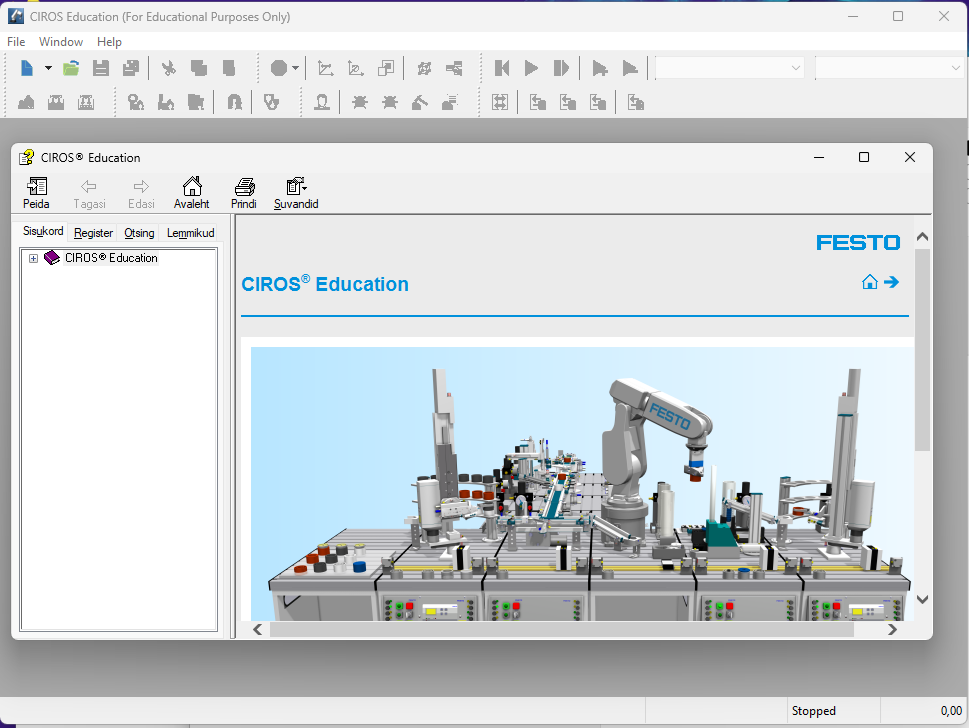The height and width of the screenshot is (728, 969).
Task: Open the Window menu
Action: 61,41
